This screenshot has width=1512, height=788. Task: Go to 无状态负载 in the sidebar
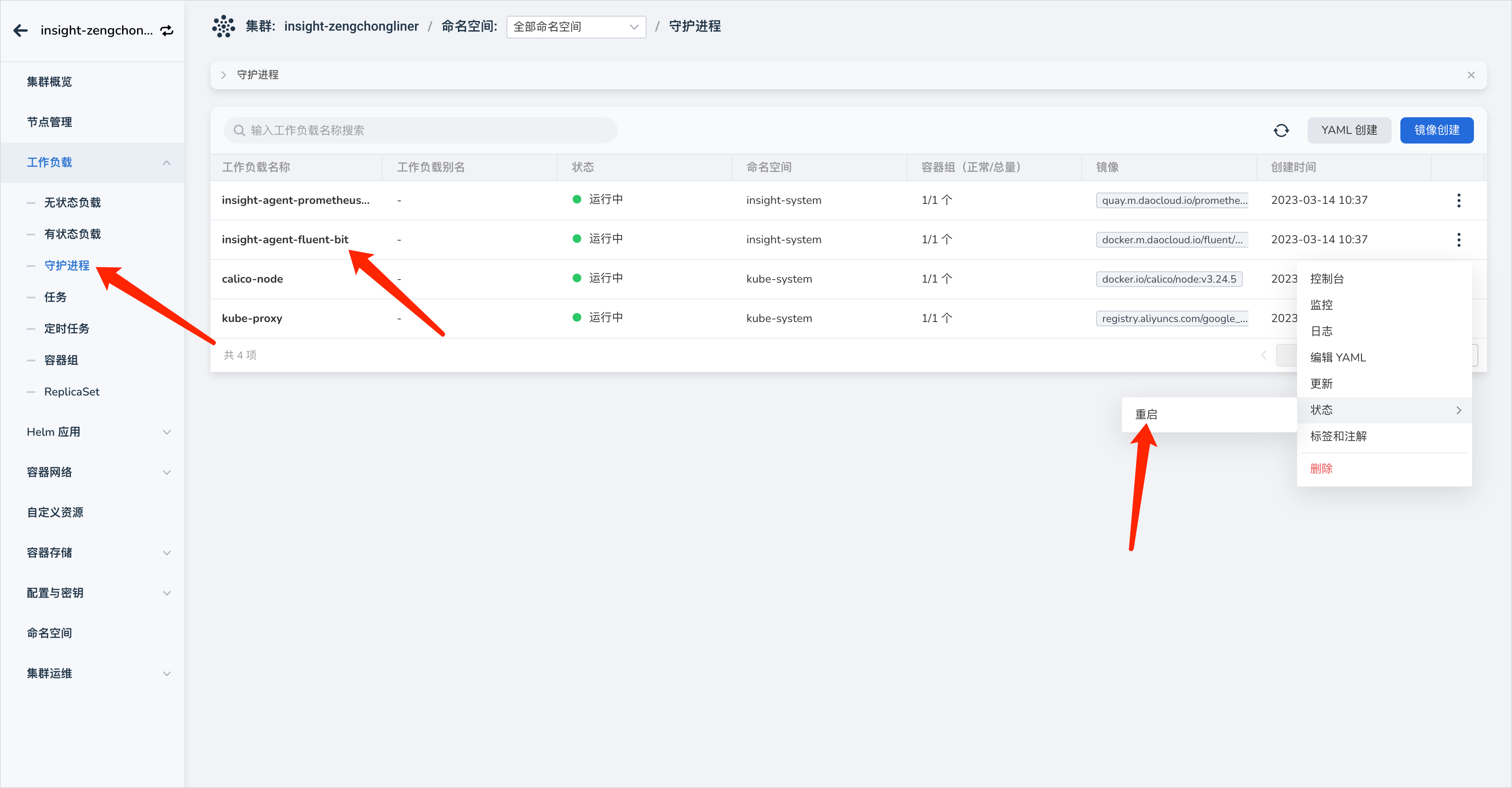pos(73,203)
